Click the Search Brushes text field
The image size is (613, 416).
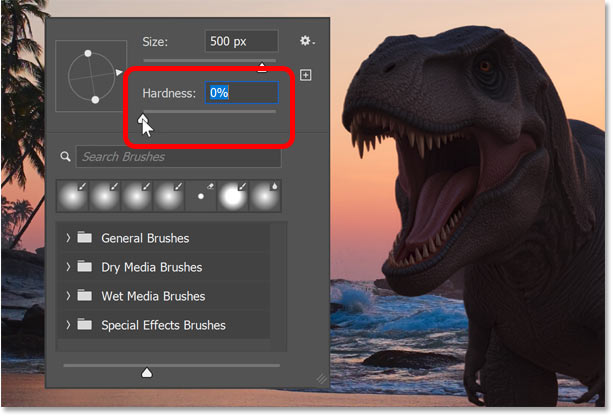tap(178, 157)
